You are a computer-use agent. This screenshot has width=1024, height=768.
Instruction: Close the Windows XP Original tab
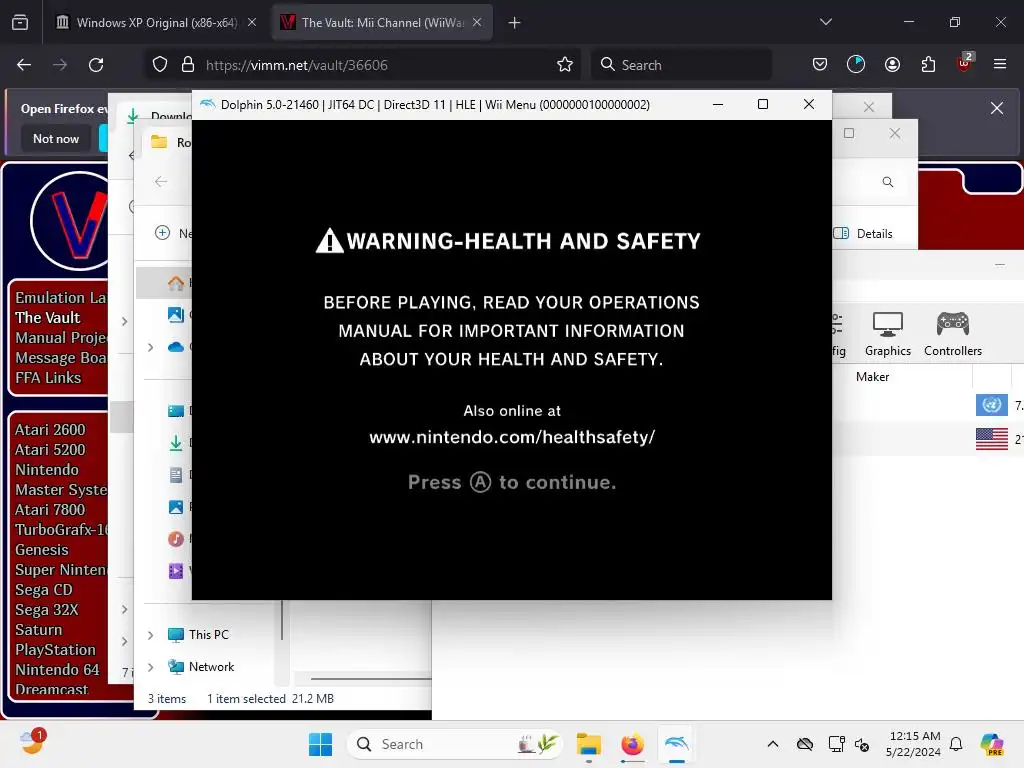[x=251, y=22]
